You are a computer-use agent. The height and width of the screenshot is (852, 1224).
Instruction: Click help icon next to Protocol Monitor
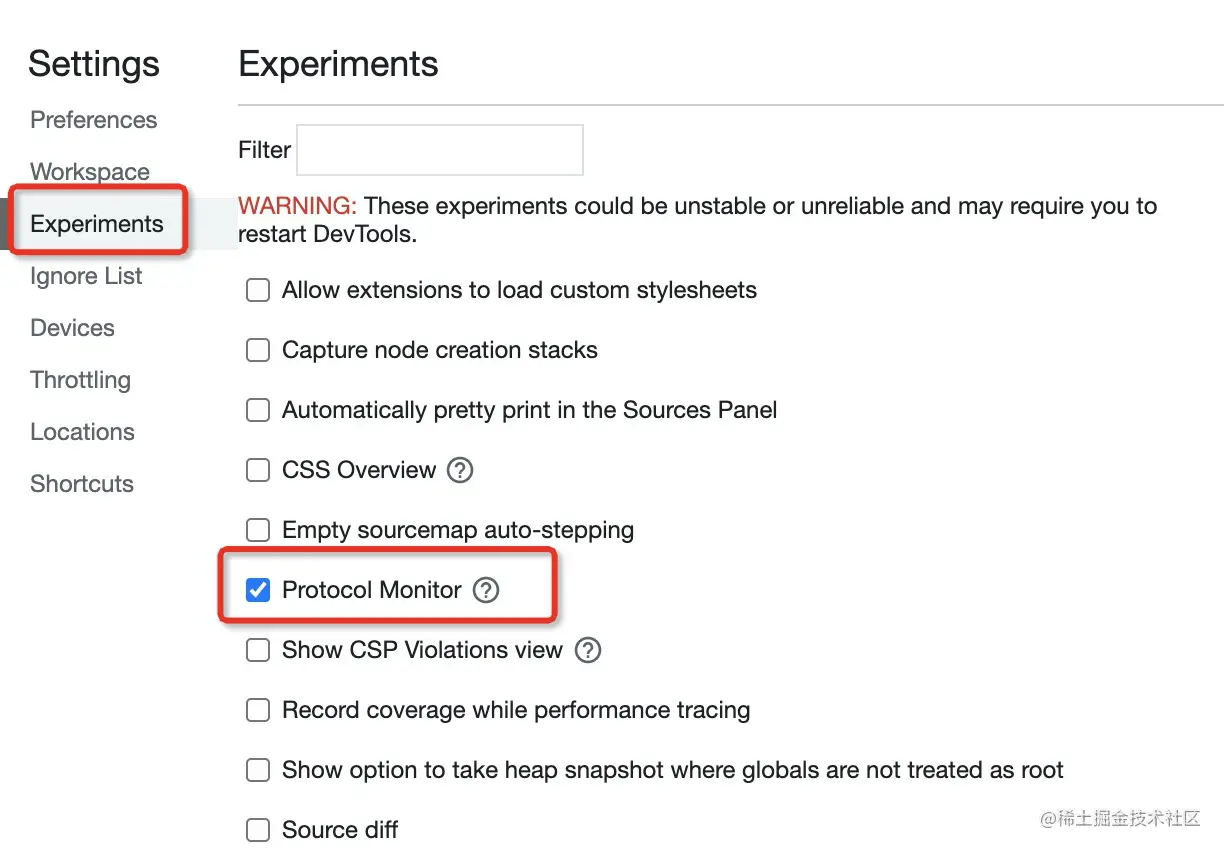[x=486, y=590]
